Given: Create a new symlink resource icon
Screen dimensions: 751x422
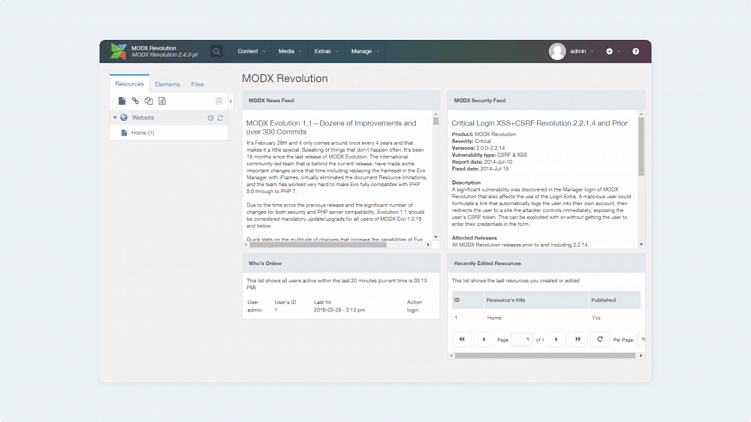Looking at the screenshot, I should pyautogui.click(x=149, y=101).
